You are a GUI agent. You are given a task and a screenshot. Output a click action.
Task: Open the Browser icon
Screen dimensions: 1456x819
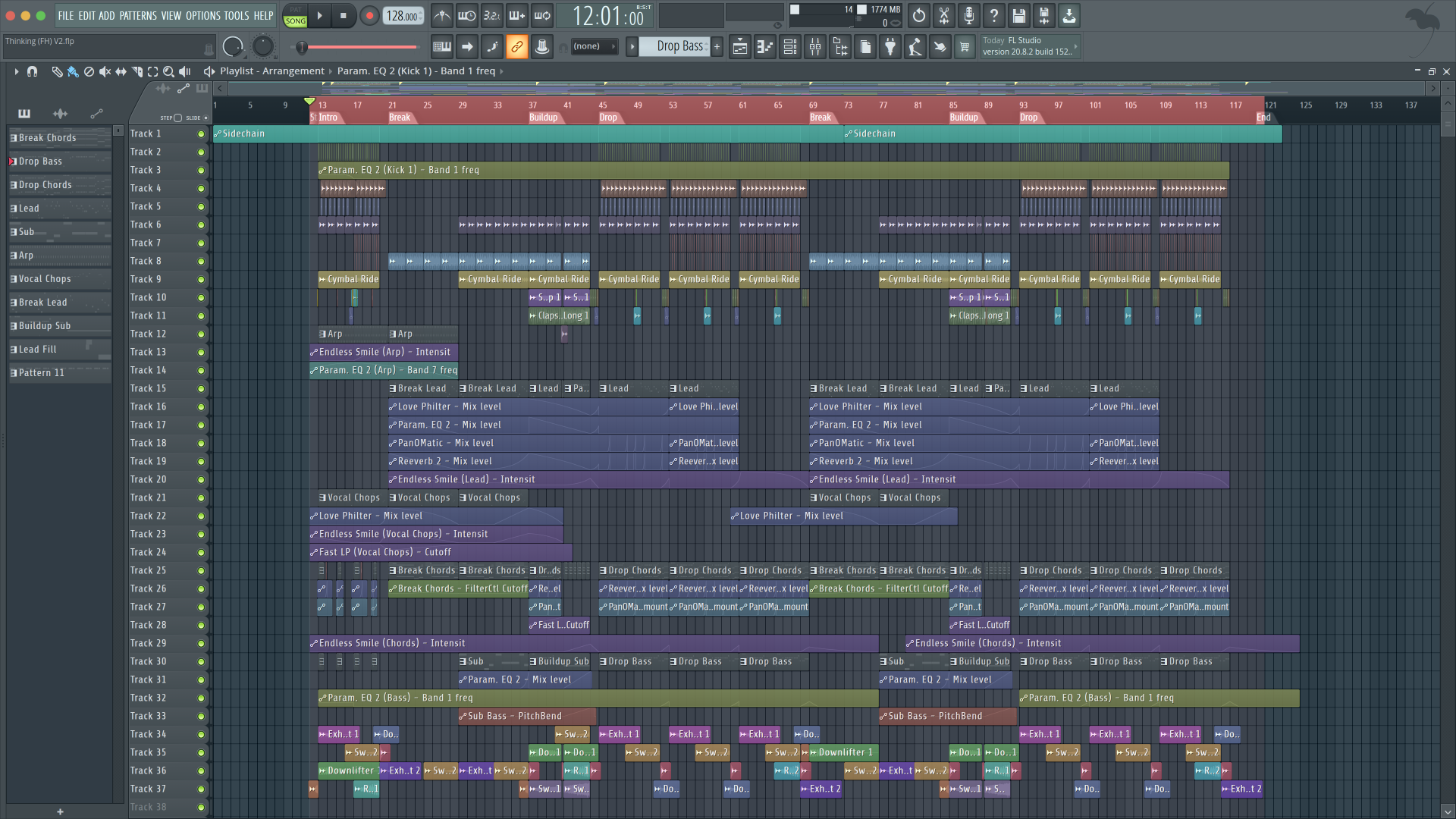(x=840, y=47)
